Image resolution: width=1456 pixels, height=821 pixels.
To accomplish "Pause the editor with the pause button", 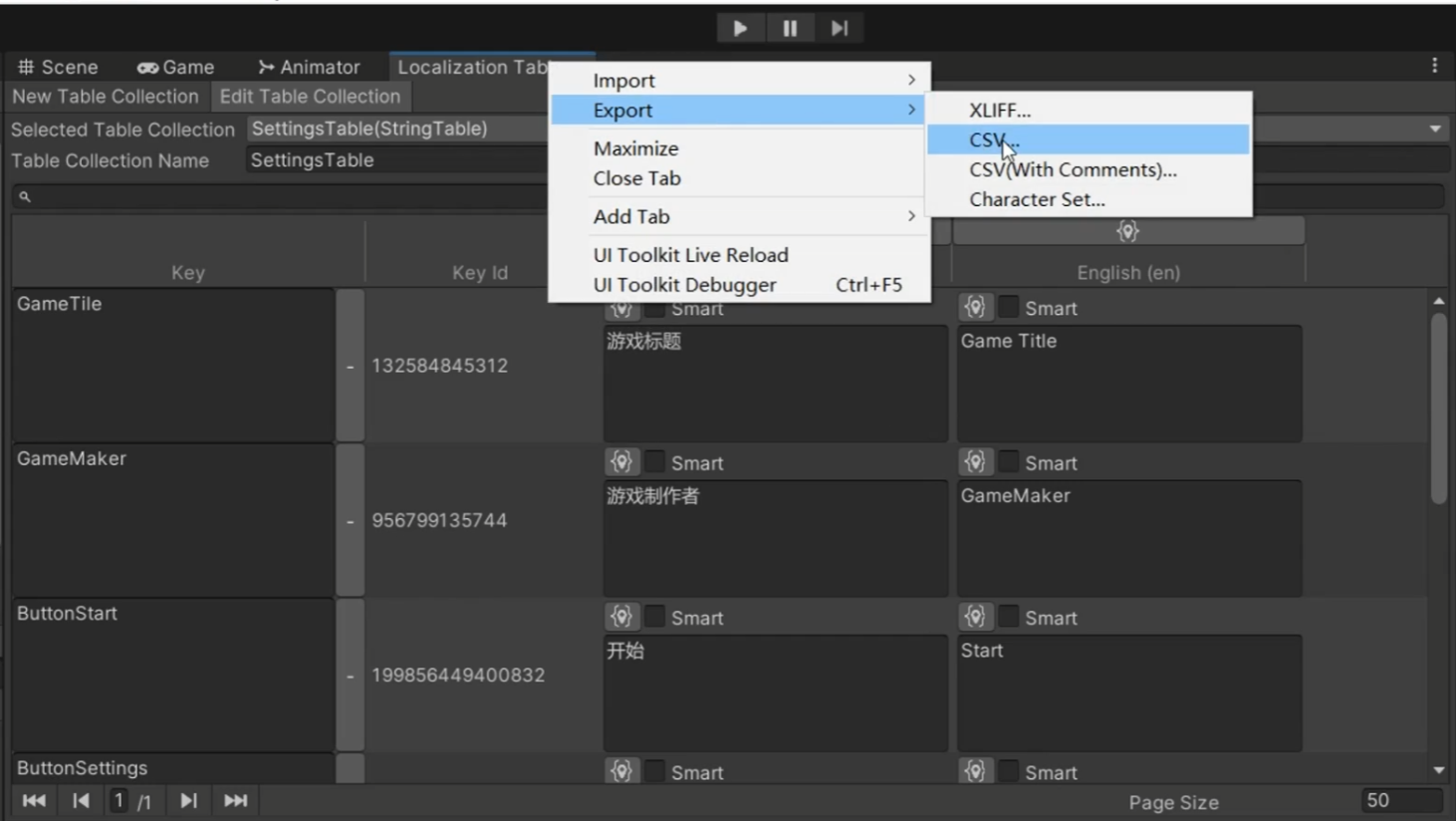I will point(790,28).
